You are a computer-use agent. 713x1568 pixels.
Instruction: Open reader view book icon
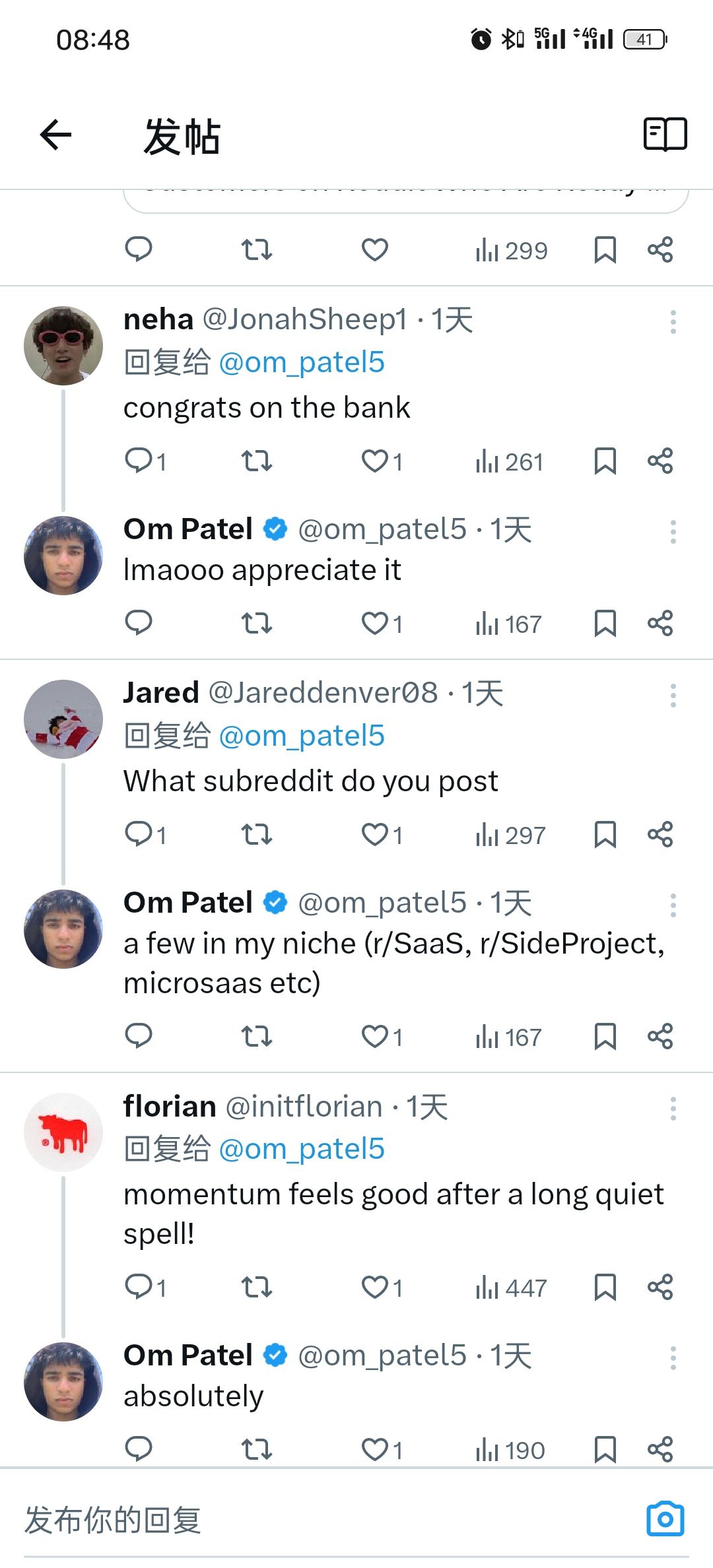(665, 135)
